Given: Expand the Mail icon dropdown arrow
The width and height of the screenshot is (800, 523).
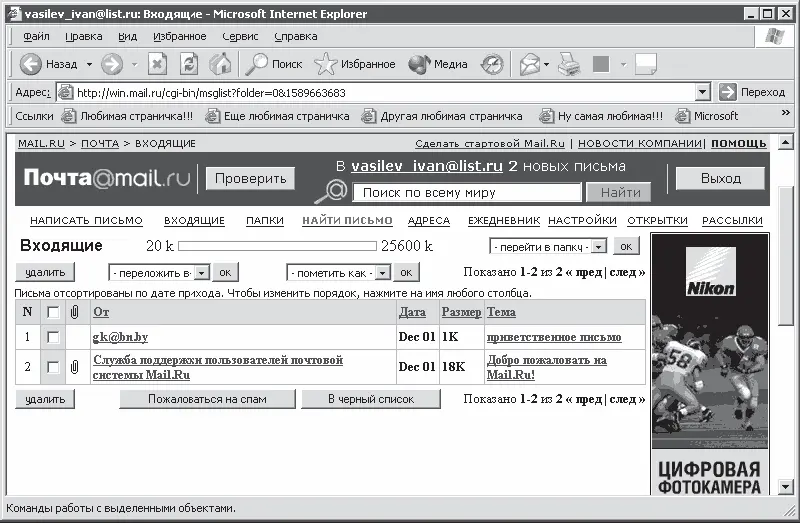Looking at the screenshot, I should 546,65.
